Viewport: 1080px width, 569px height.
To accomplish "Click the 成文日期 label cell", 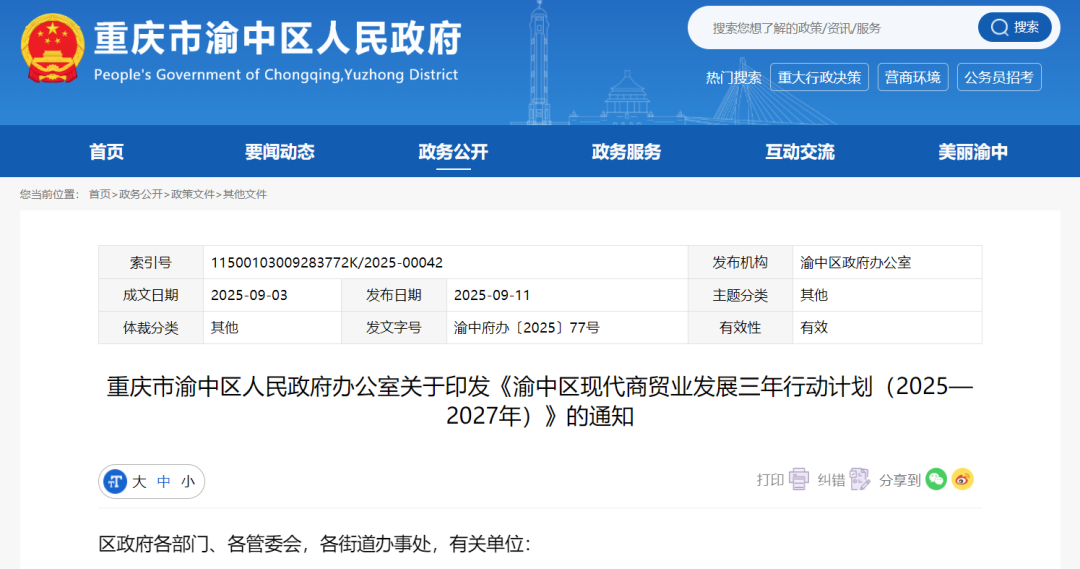I will click(x=151, y=295).
